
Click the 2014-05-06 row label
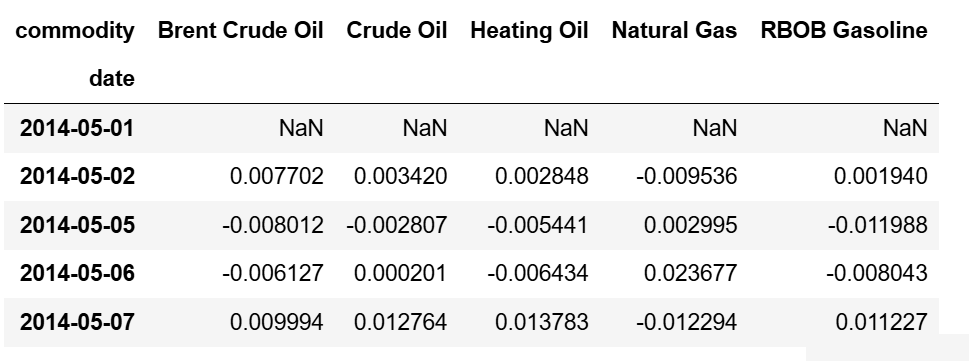click(77, 273)
